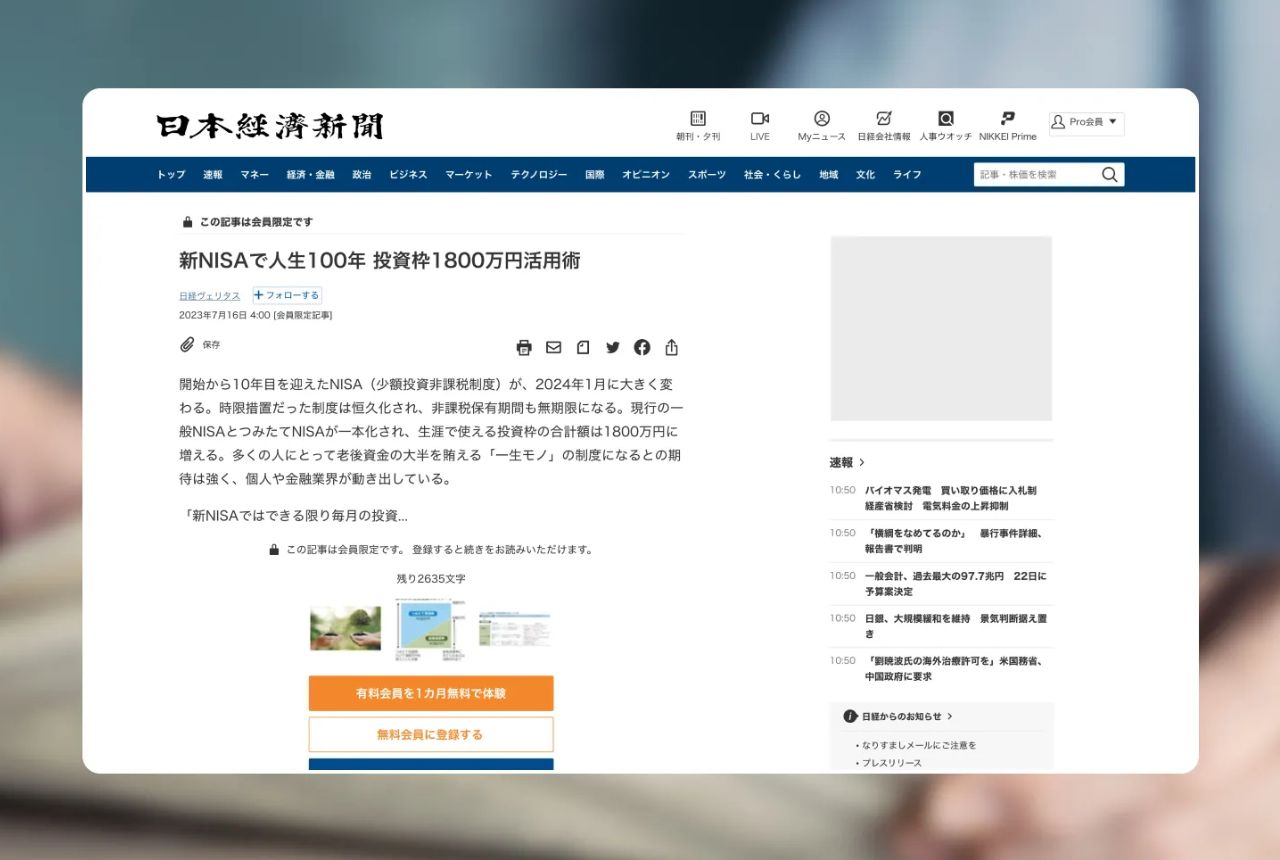Screen dimensions: 1280x860
Task: Select the マネー navigation item
Action: click(254, 175)
